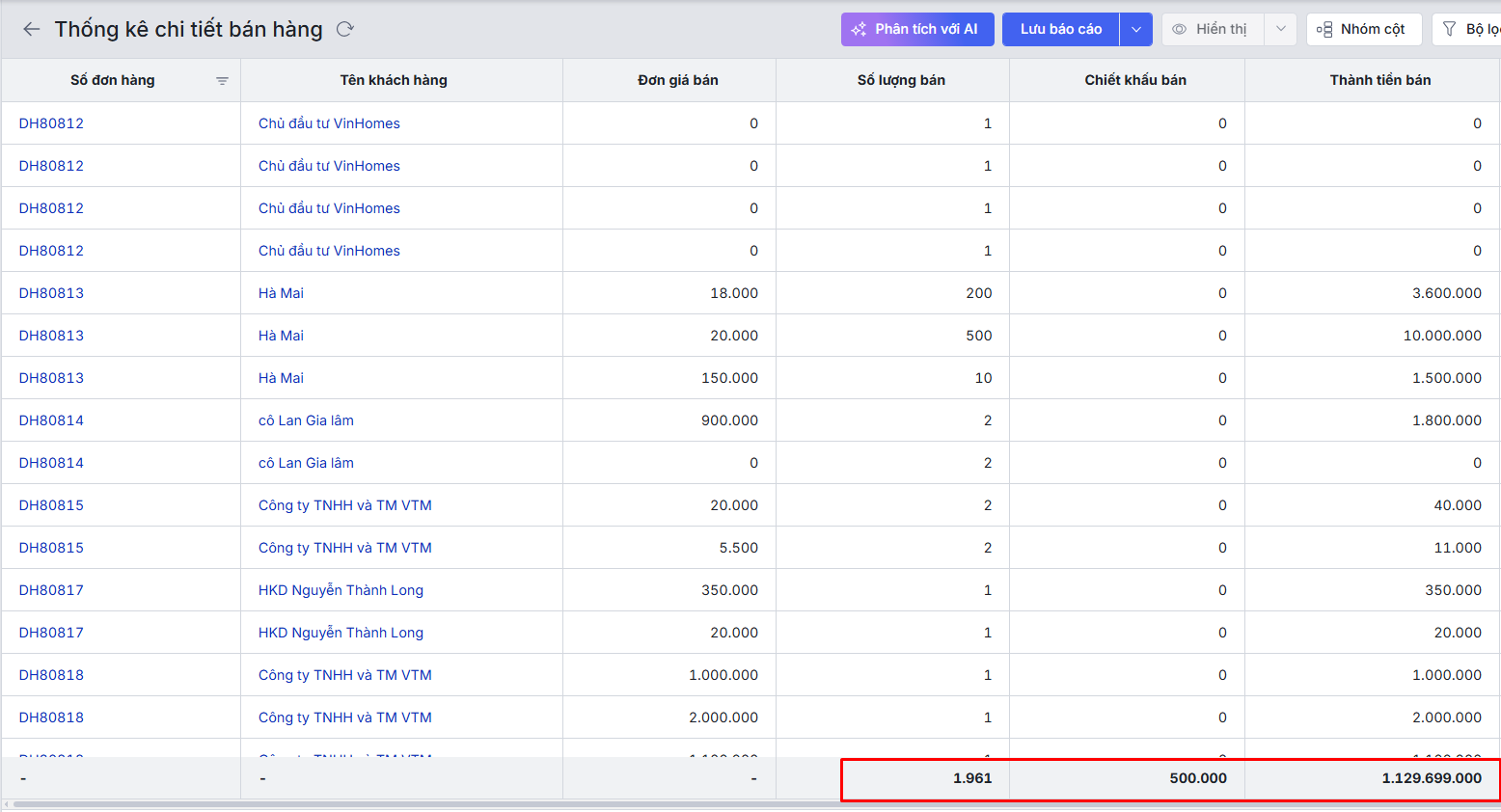Open the first cô Lan Gia lâm link
The height and width of the screenshot is (812, 1501).
tap(306, 420)
